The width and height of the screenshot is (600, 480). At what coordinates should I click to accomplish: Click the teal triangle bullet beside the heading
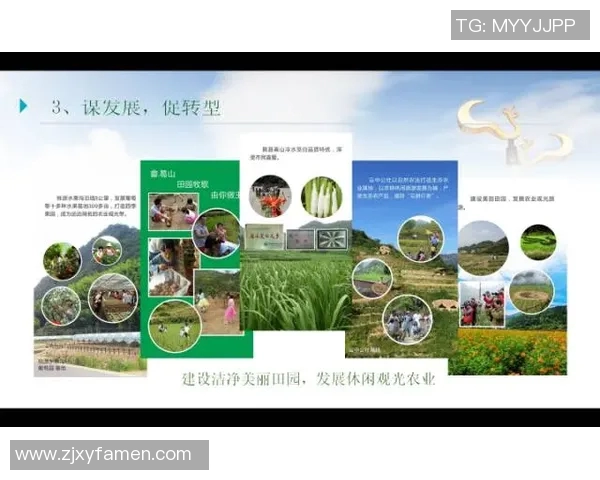pos(23,106)
